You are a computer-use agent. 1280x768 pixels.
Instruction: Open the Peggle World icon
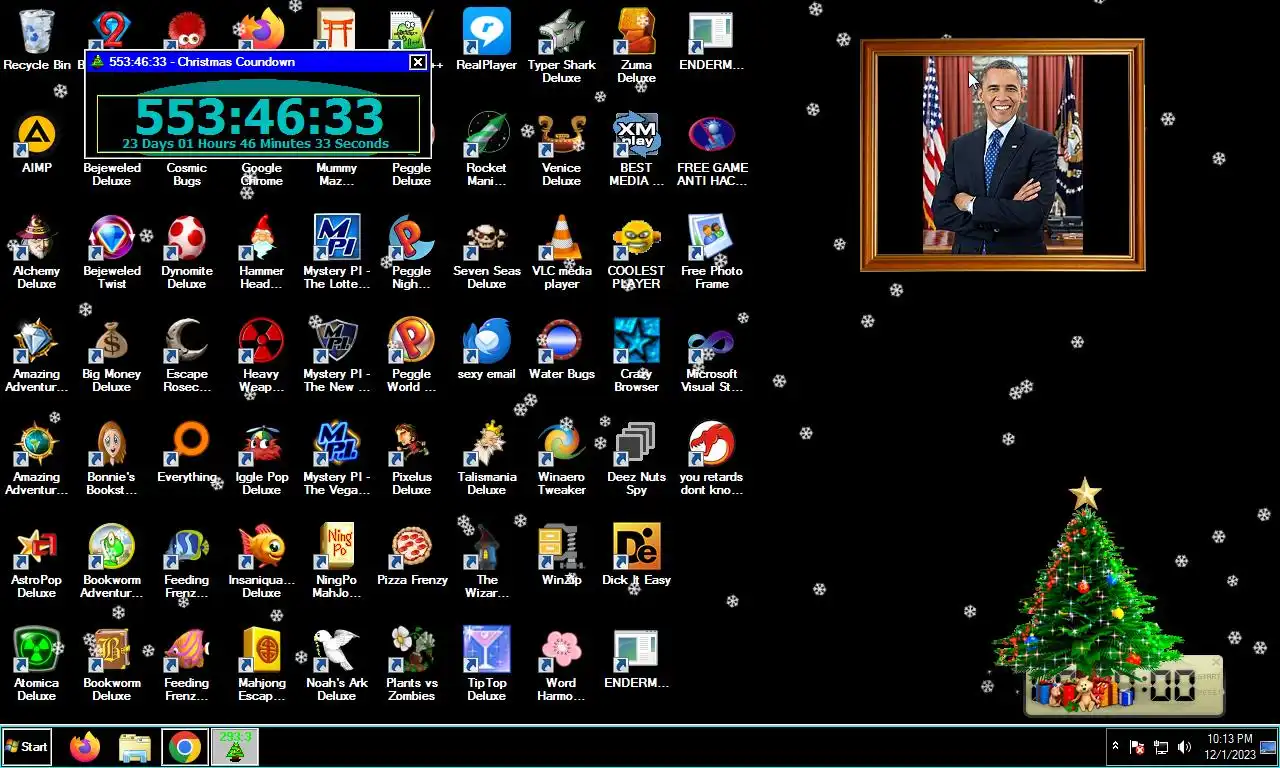(412, 355)
